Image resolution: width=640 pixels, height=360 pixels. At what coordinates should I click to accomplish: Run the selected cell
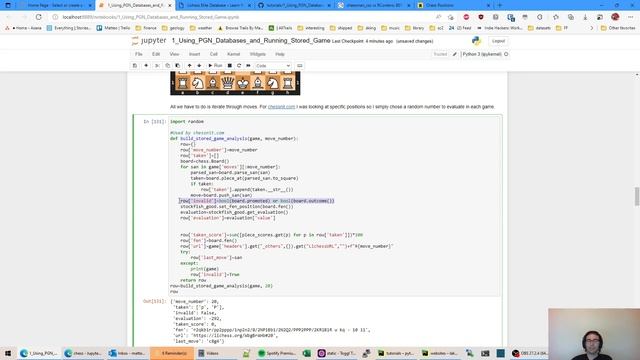pyautogui.click(x=215, y=66)
